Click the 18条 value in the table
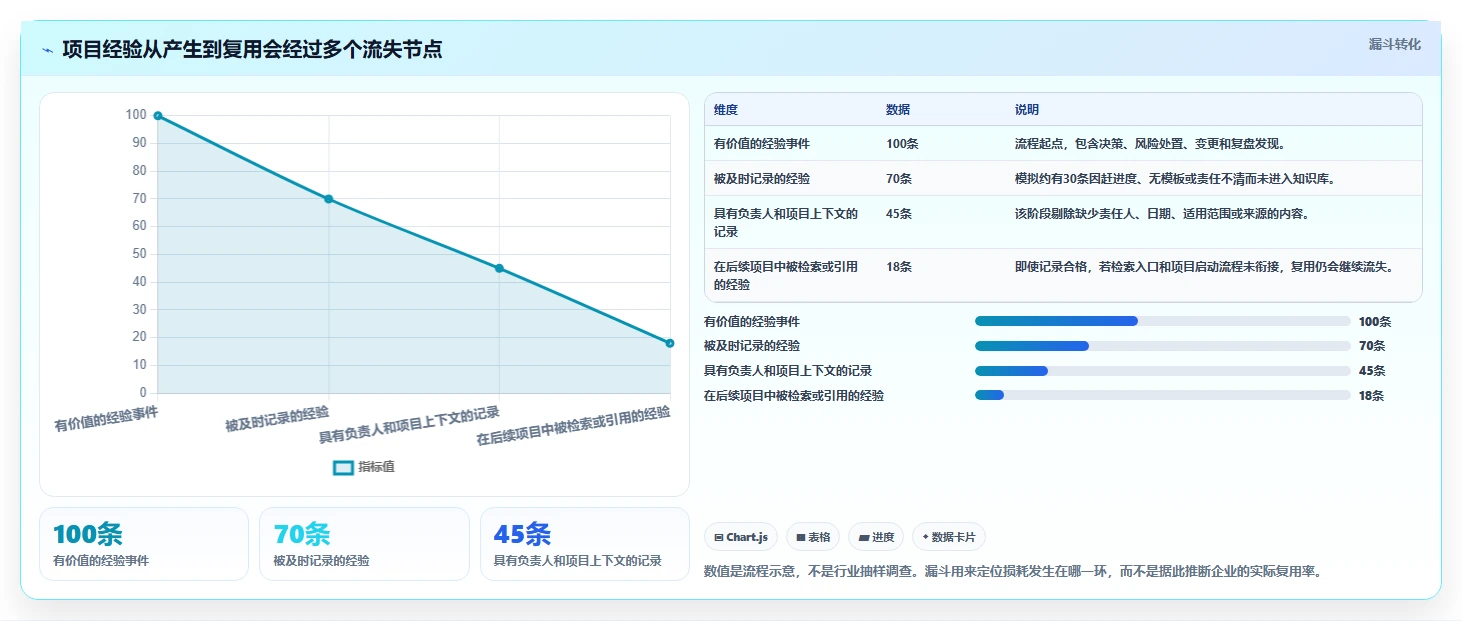This screenshot has width=1462, height=621. coord(899,267)
